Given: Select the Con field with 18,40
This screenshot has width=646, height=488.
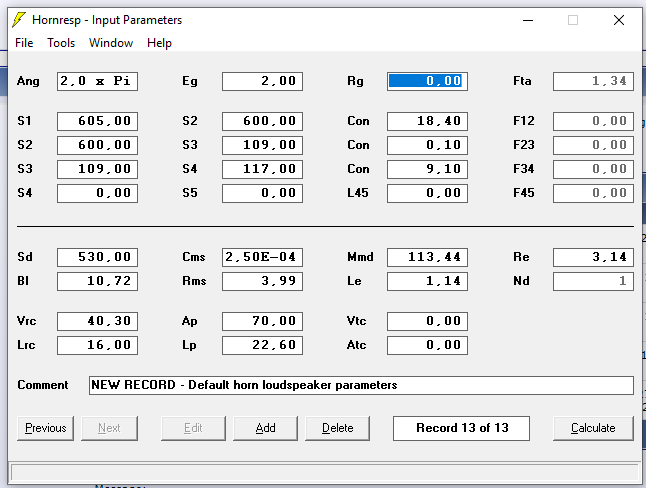Looking at the screenshot, I should [x=428, y=121].
